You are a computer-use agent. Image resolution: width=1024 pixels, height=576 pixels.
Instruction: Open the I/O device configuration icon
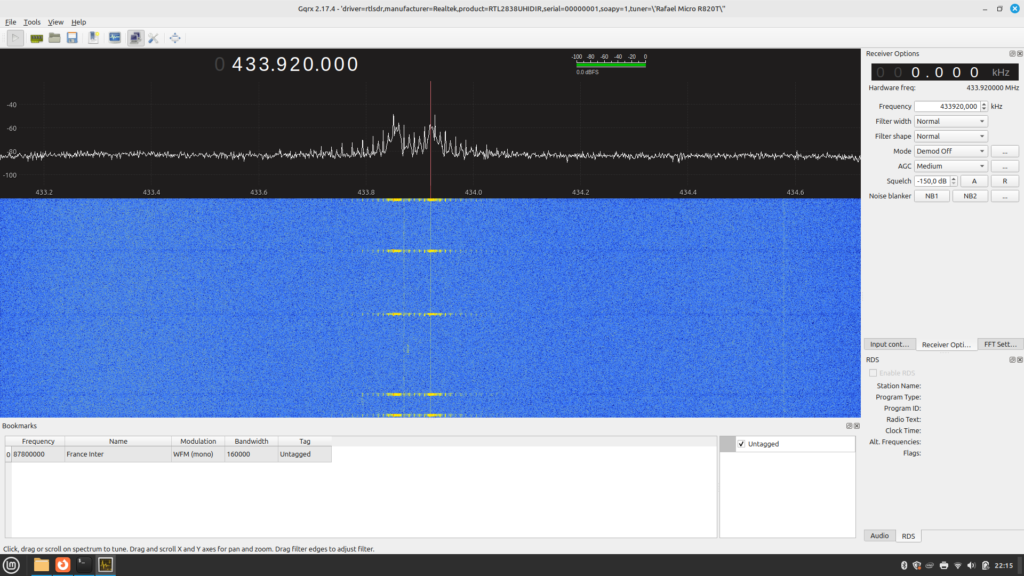click(36, 38)
